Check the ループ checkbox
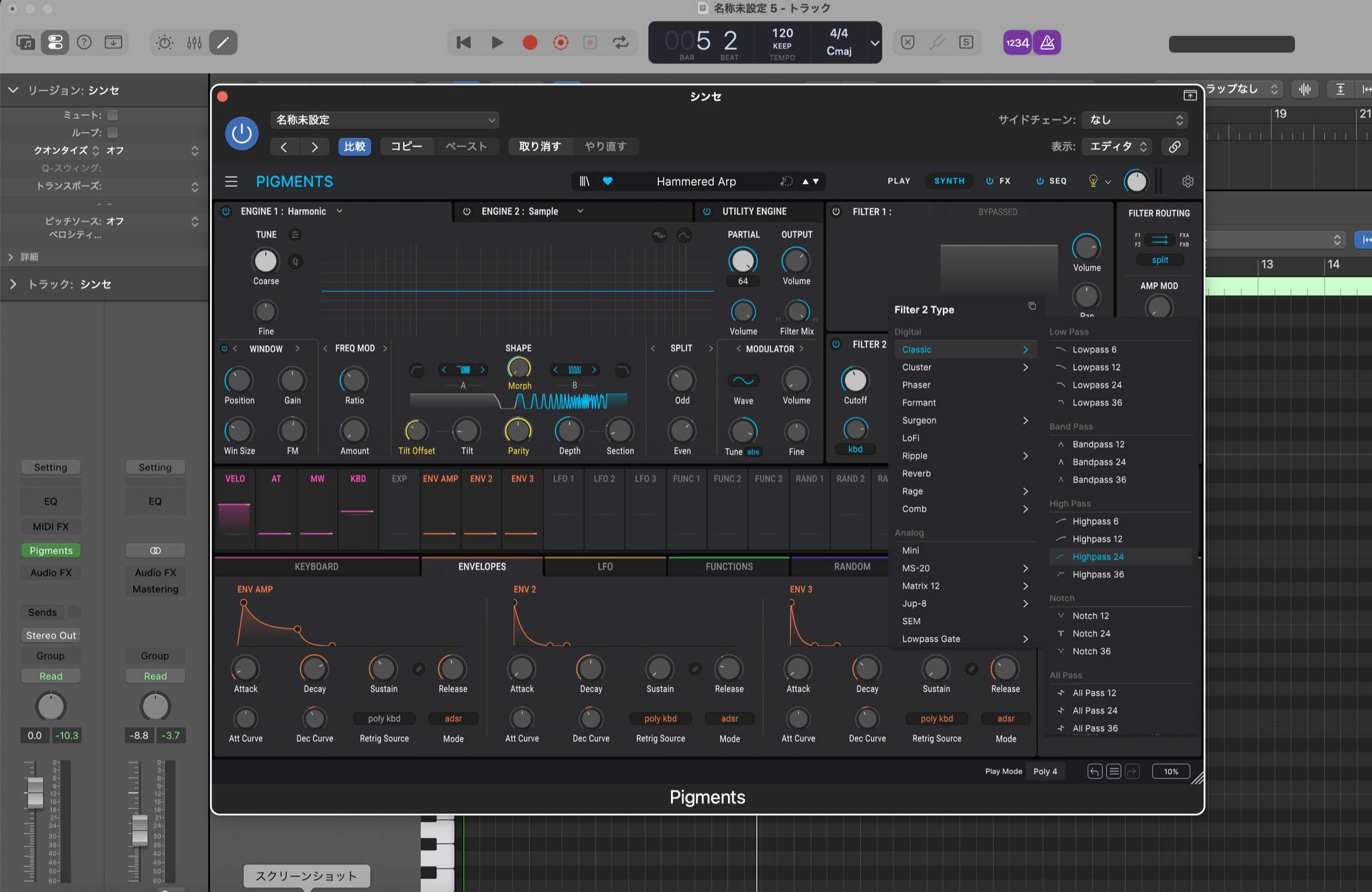Viewport: 1372px width, 892px height. click(x=113, y=133)
